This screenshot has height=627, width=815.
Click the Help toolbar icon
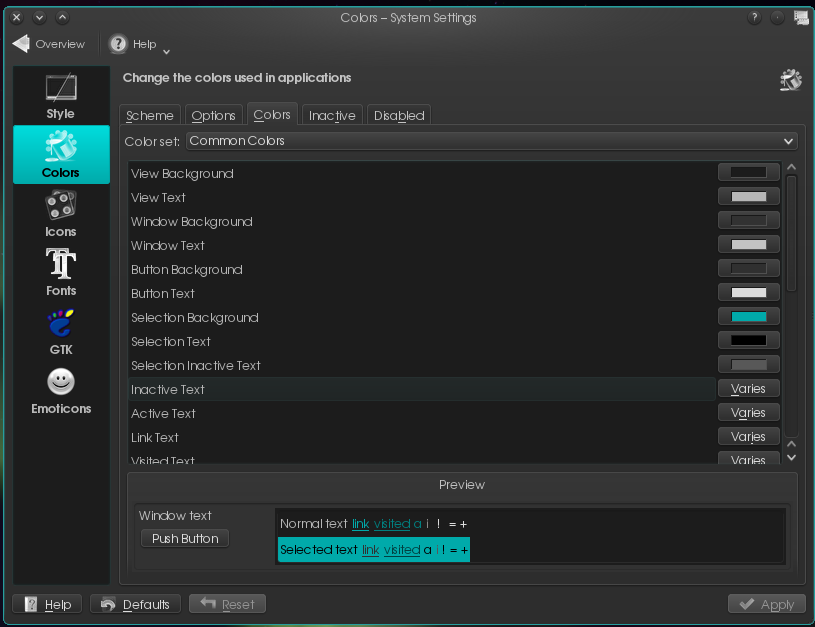(x=119, y=44)
